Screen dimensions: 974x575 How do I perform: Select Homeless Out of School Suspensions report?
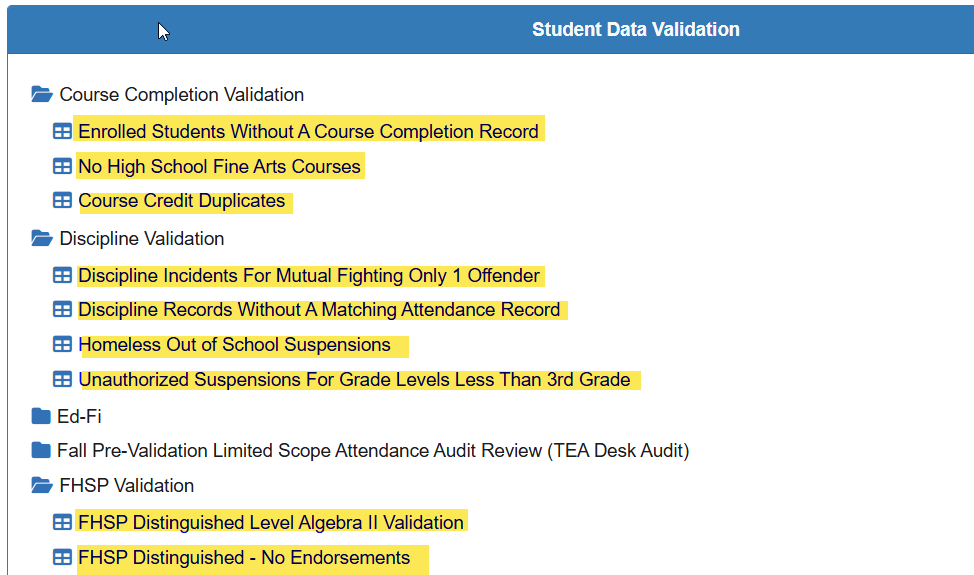pyautogui.click(x=234, y=344)
